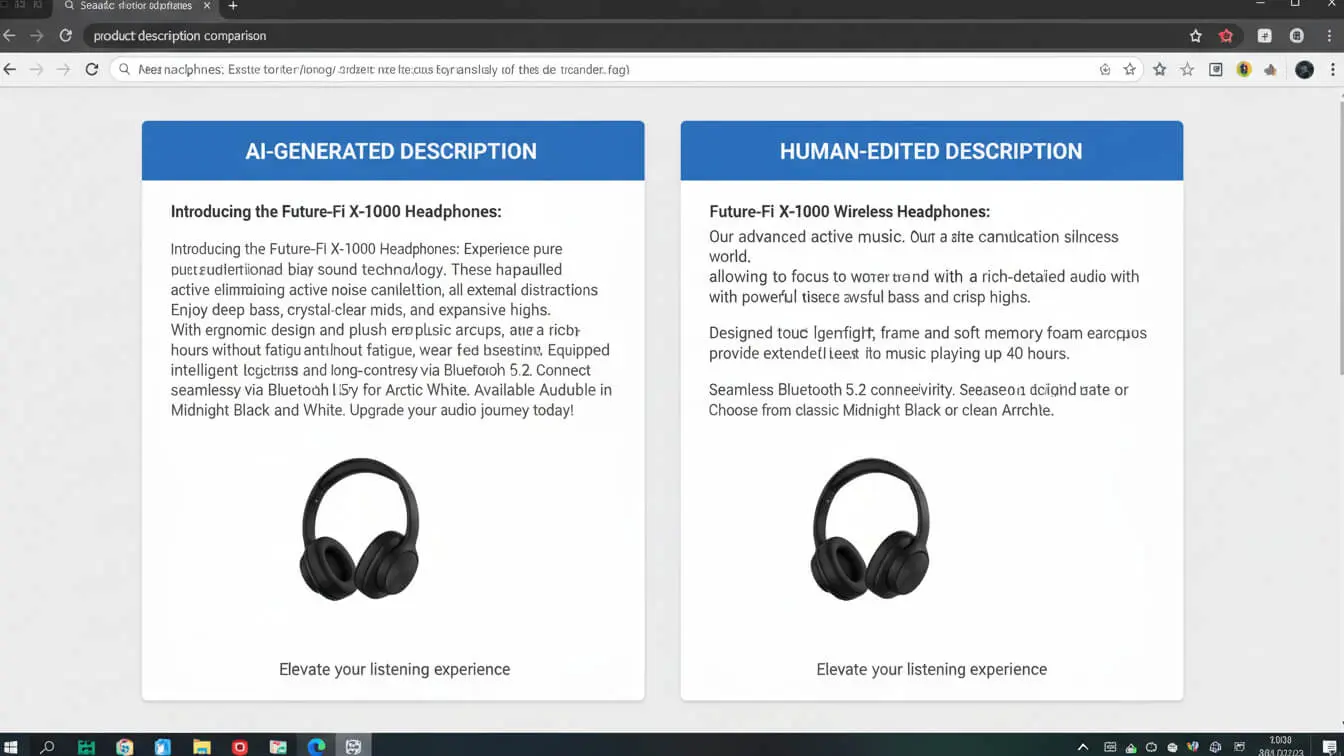Open Microsoft Edge on the taskbar
This screenshot has width=1344, height=756.
point(316,746)
